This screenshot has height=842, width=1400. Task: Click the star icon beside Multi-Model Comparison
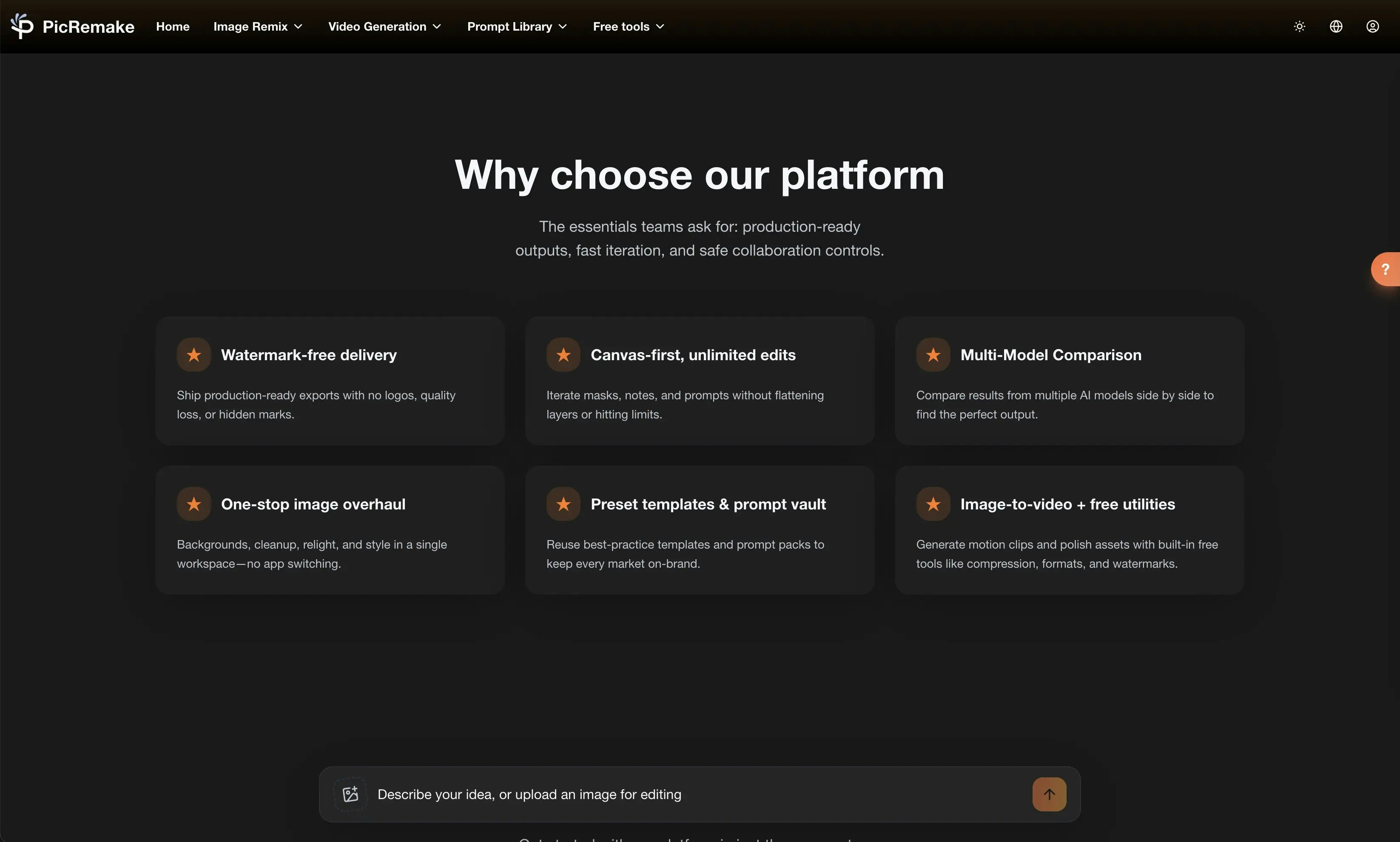tap(933, 355)
